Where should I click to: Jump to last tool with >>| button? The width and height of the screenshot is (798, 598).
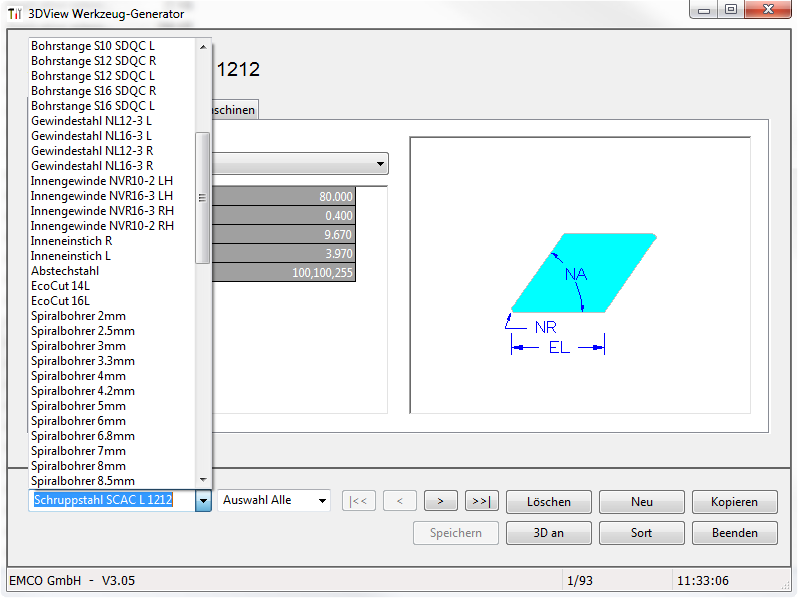click(481, 501)
